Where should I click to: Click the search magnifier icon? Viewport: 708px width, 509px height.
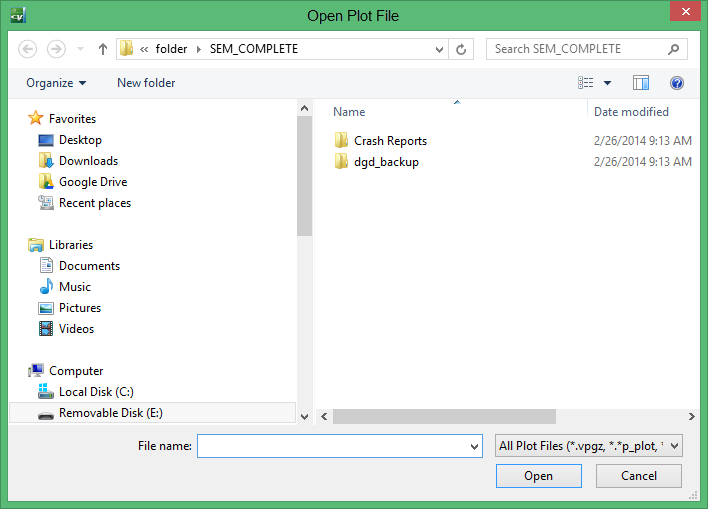click(x=673, y=49)
